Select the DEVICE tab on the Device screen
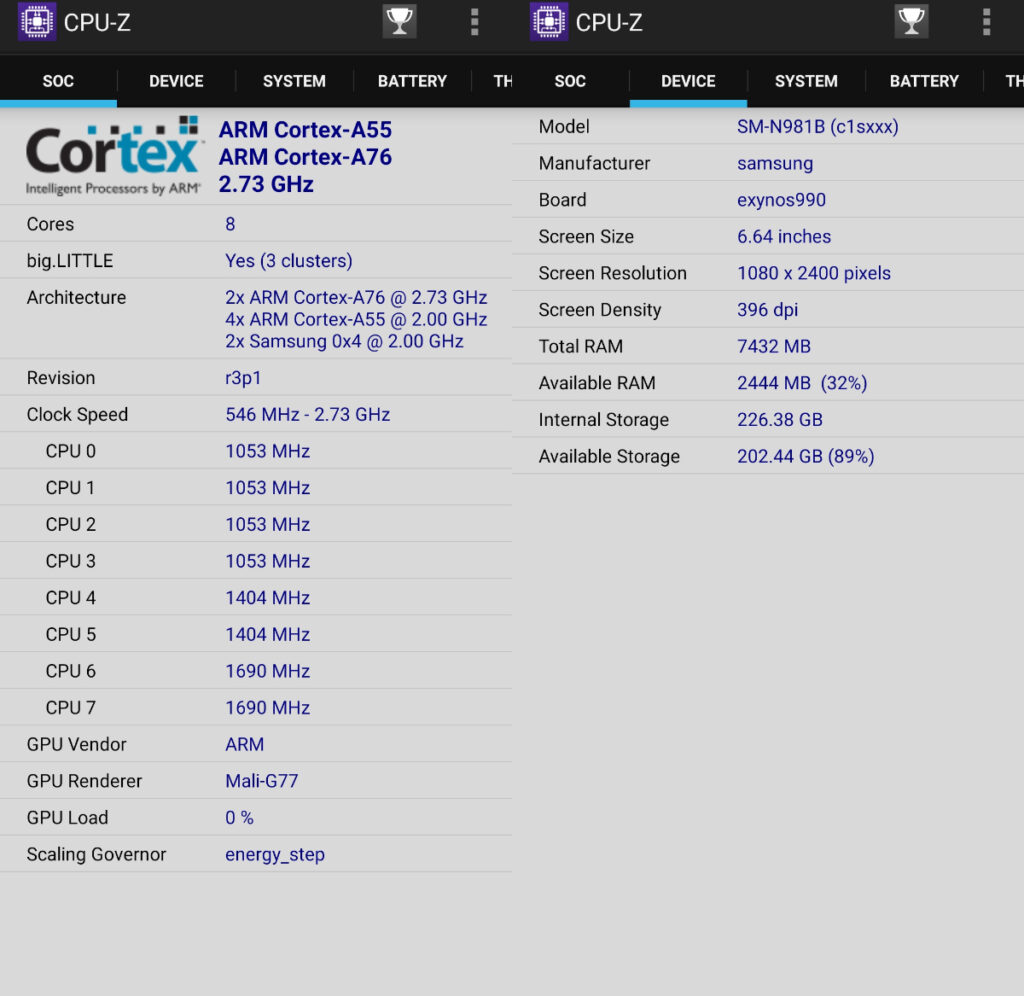 [x=688, y=81]
